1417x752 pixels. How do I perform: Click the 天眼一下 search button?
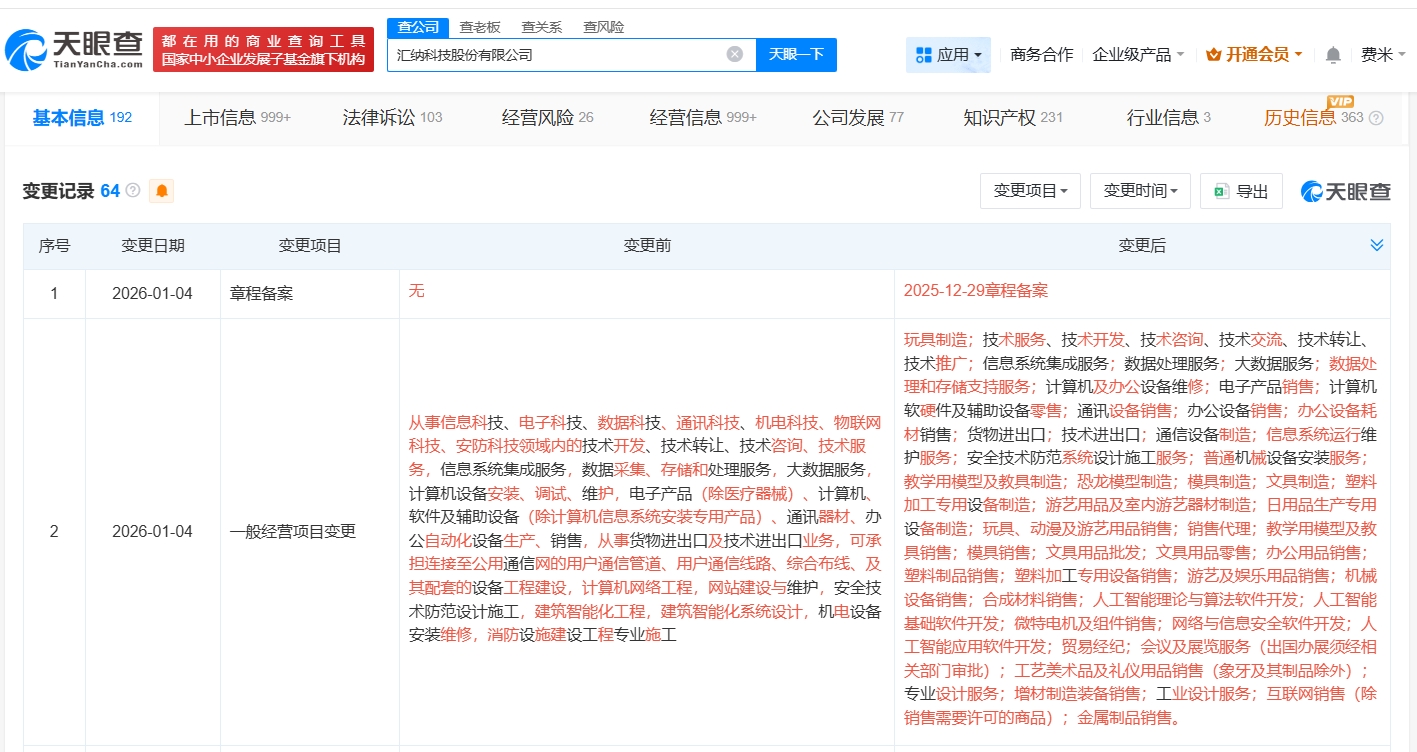click(x=796, y=54)
